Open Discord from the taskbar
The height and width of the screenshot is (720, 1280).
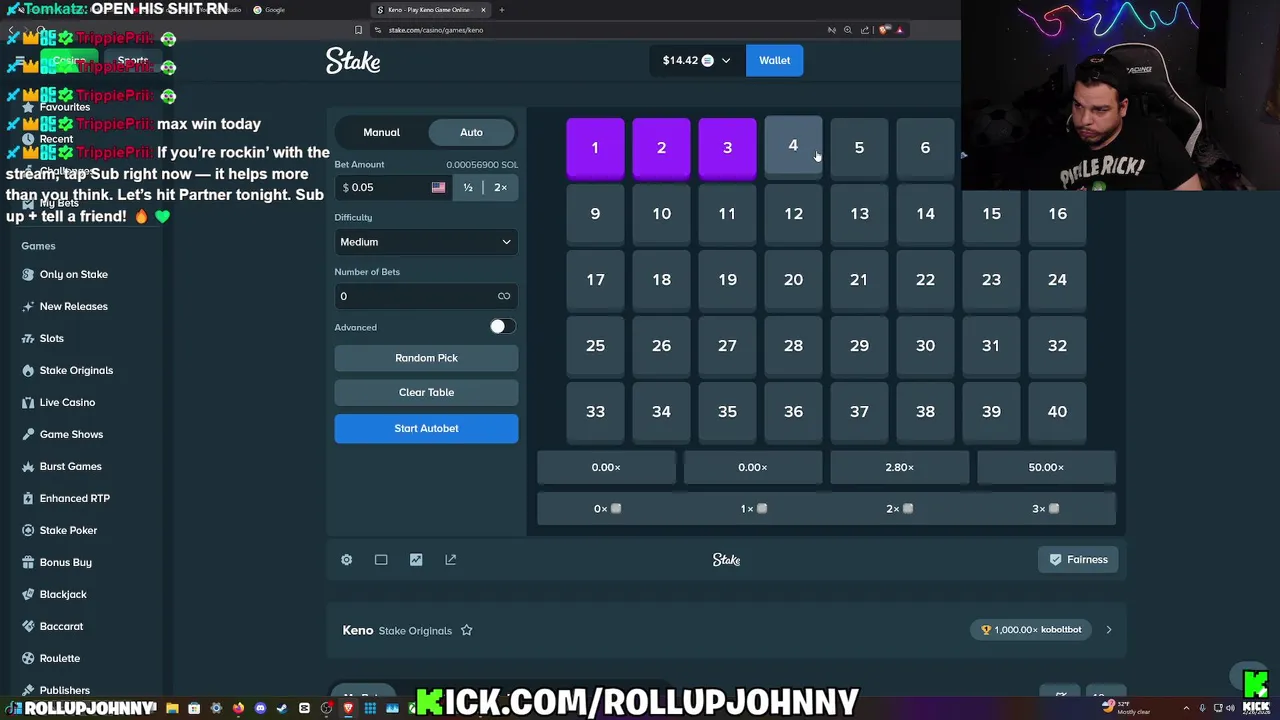tap(260, 708)
